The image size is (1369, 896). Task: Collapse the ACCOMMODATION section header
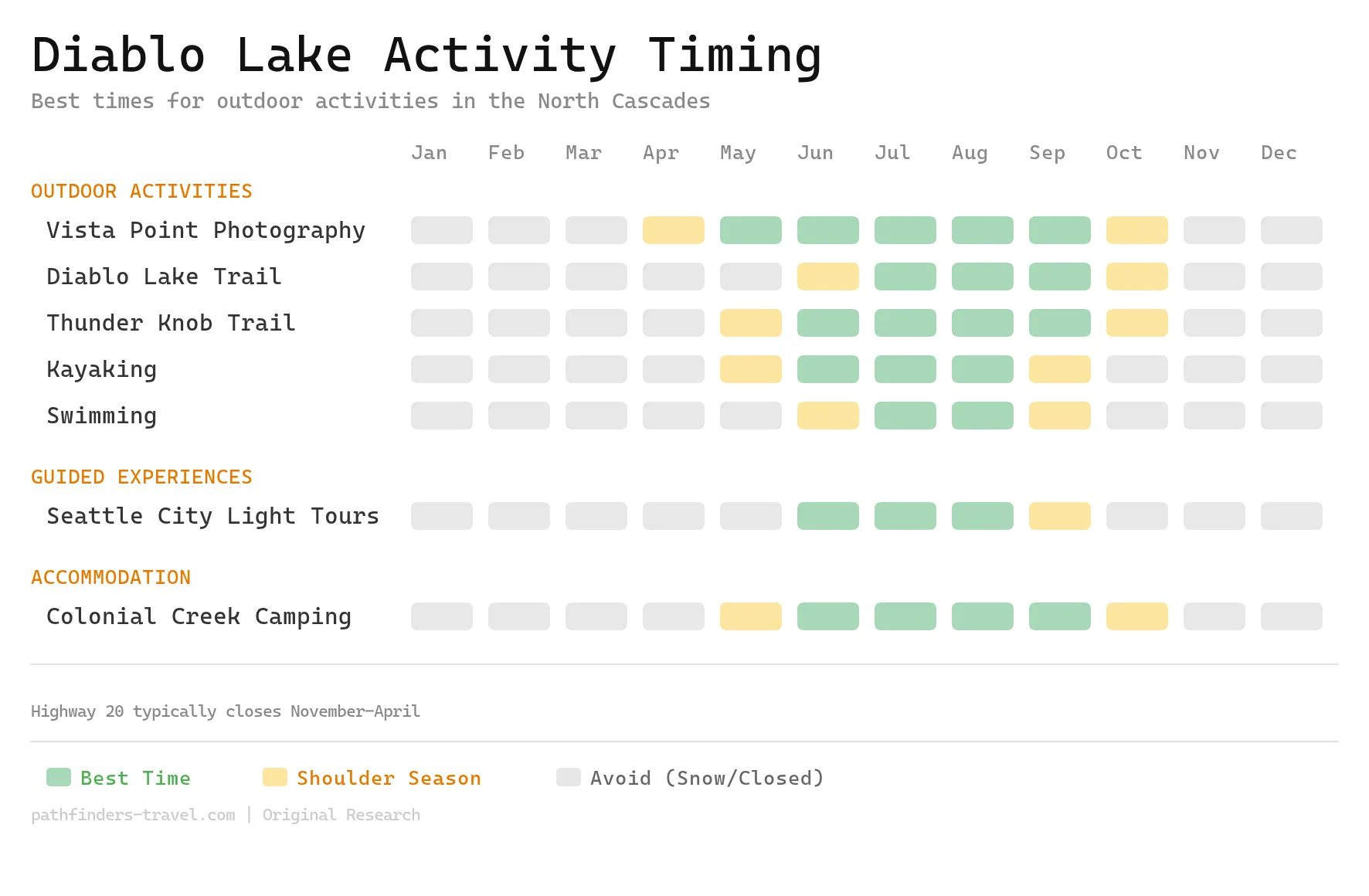pyautogui.click(x=110, y=577)
